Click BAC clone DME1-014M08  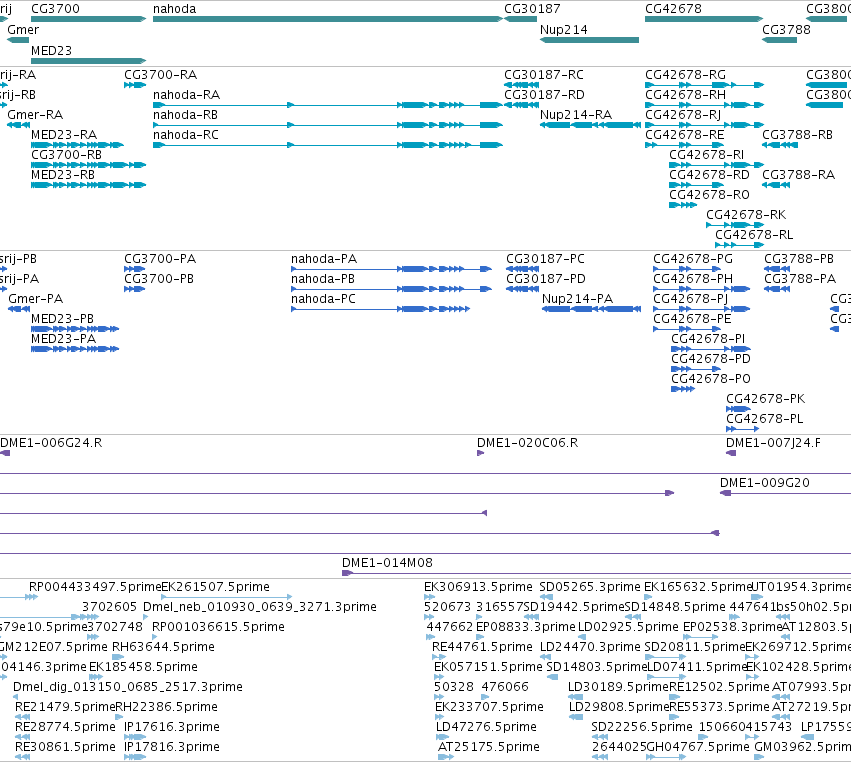(596, 573)
